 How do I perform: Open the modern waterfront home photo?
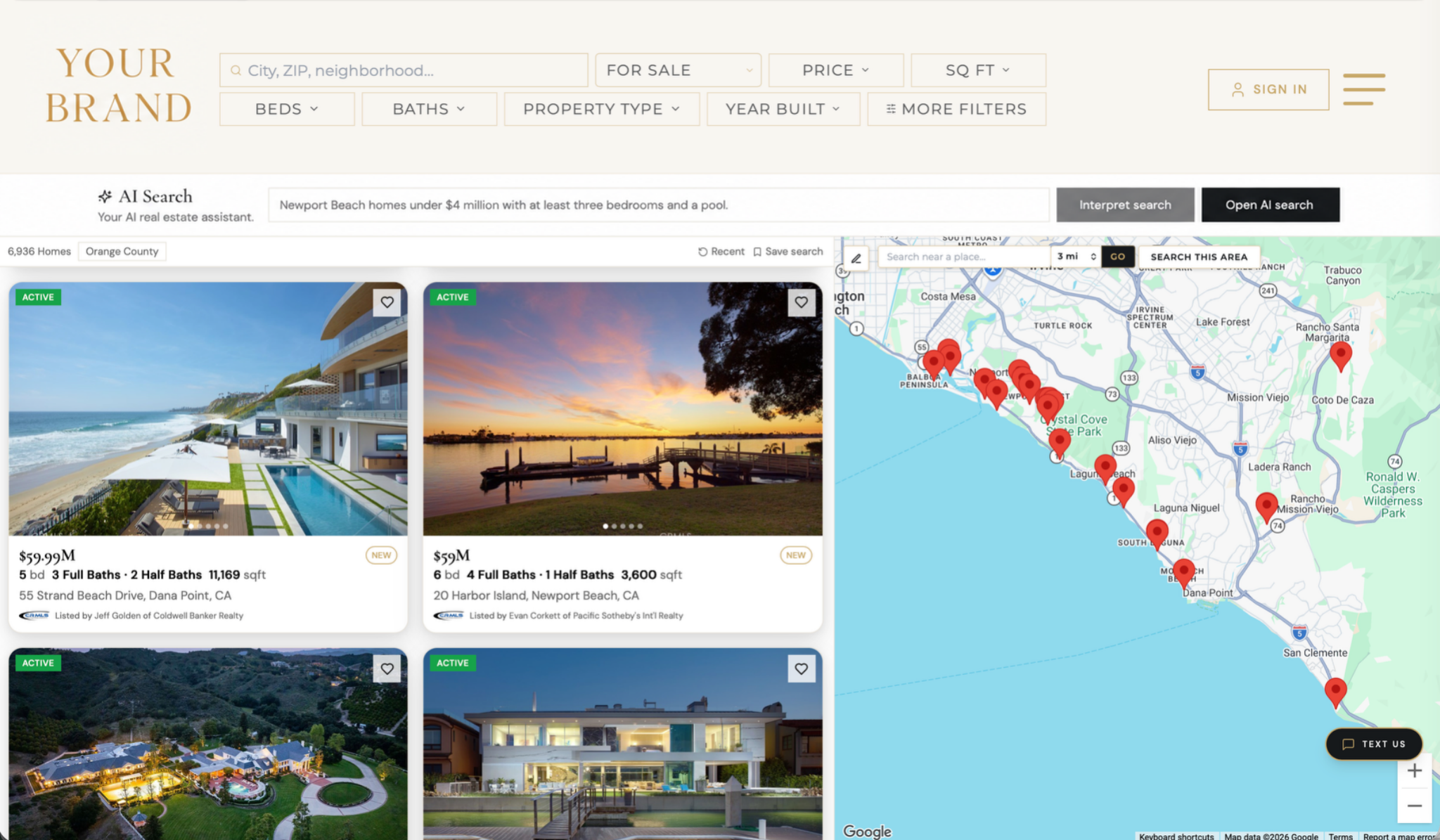point(622,744)
